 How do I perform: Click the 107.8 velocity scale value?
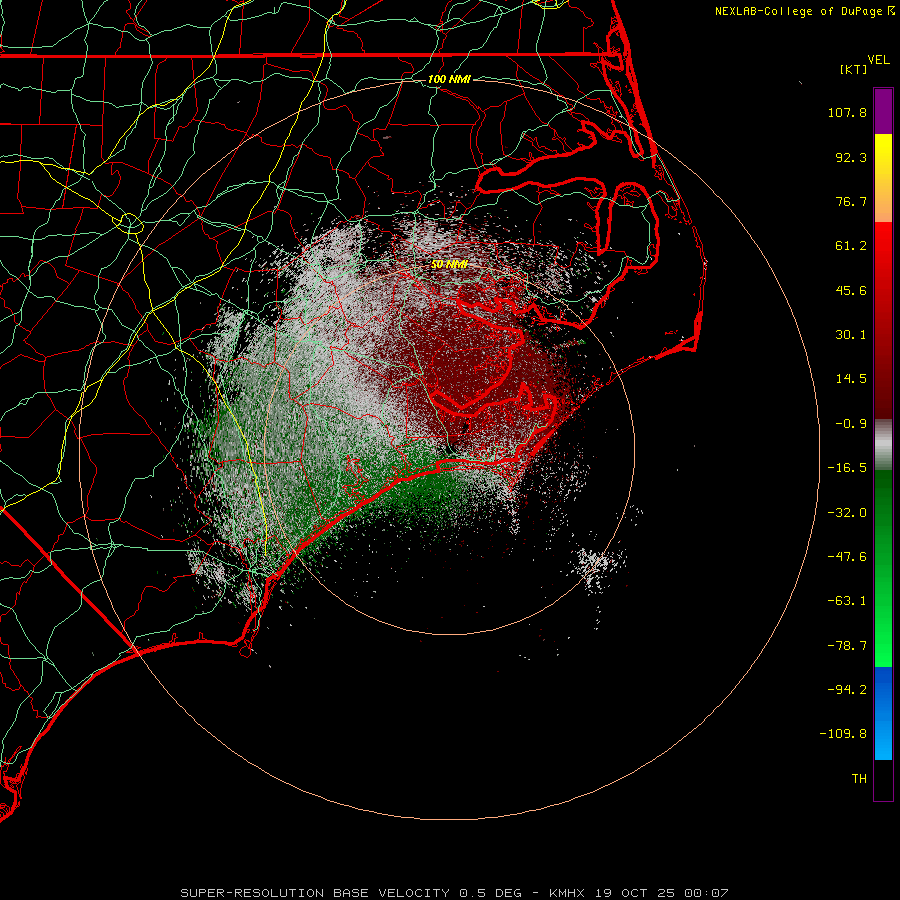[847, 112]
